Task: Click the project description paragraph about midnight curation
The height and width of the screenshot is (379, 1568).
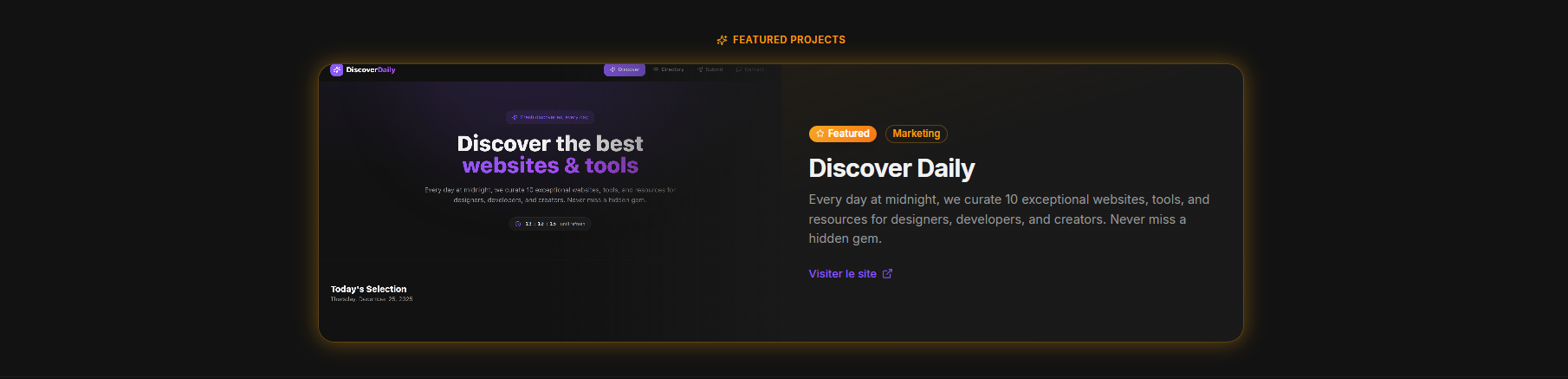Action: tap(1009, 219)
